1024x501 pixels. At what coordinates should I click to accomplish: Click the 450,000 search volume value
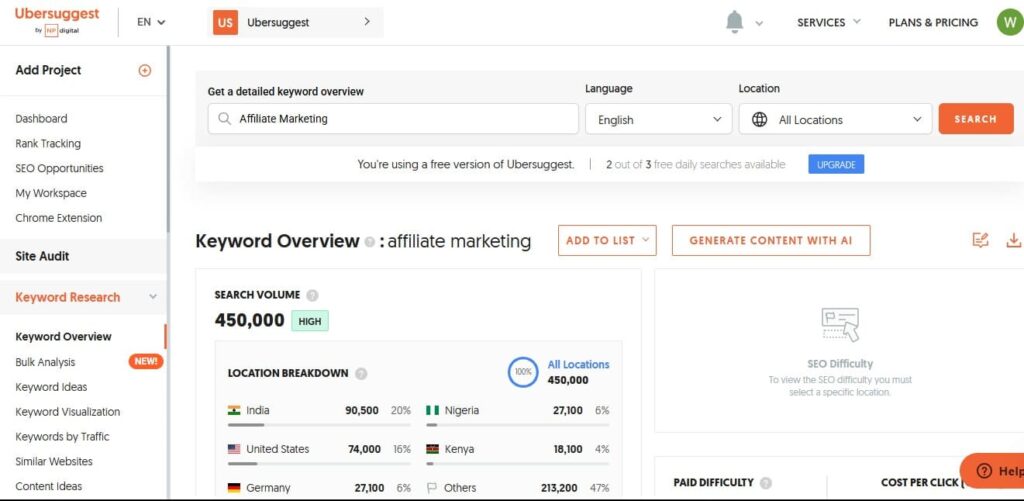[249, 320]
